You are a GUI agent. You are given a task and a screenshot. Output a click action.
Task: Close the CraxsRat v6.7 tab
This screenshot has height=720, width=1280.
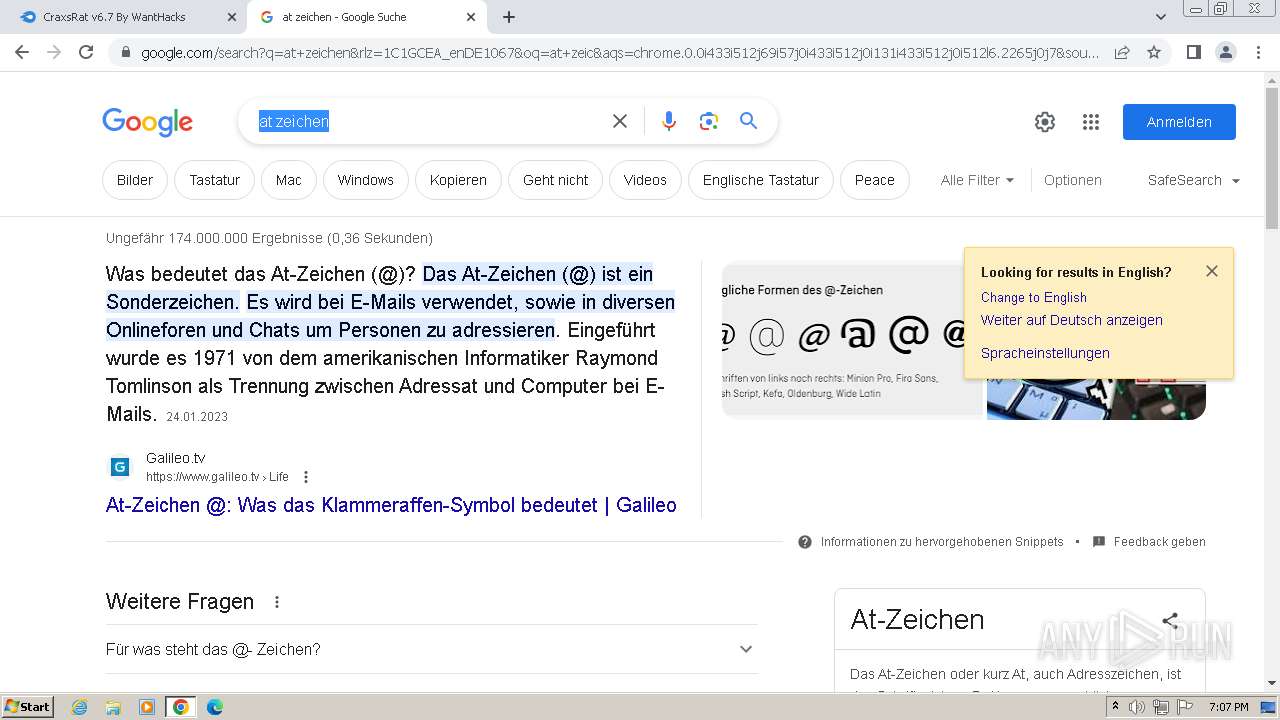point(231,17)
